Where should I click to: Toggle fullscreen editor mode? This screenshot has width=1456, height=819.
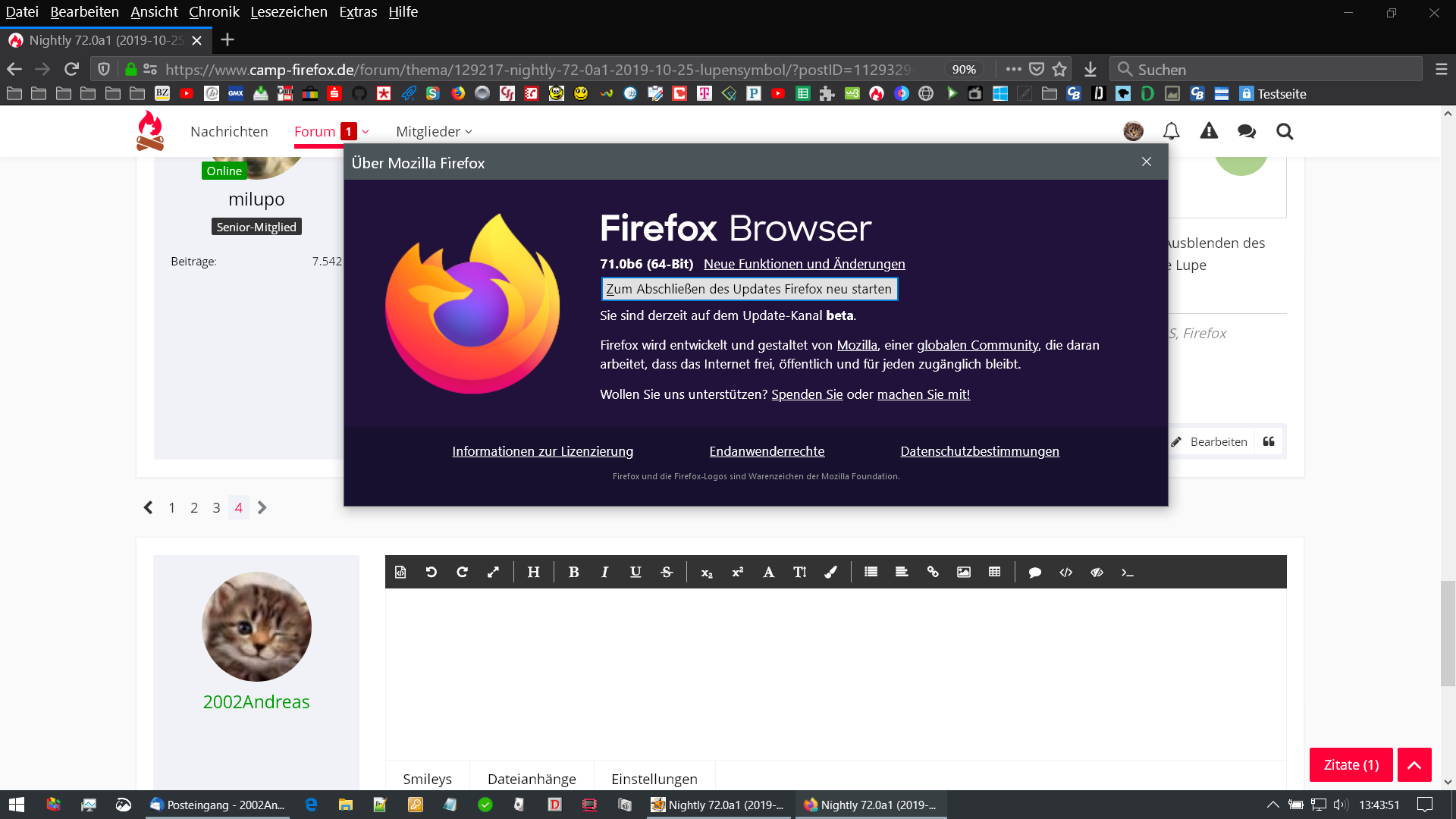(493, 572)
